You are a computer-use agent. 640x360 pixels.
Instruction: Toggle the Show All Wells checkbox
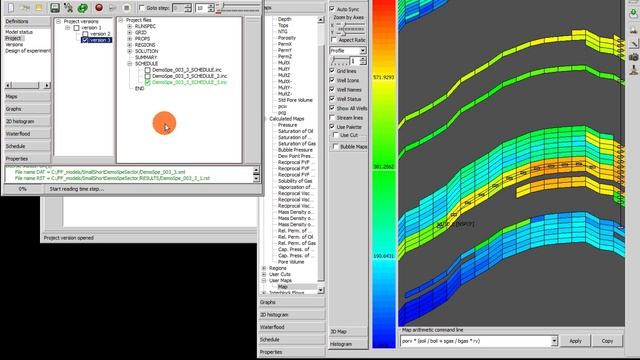tap(332, 109)
